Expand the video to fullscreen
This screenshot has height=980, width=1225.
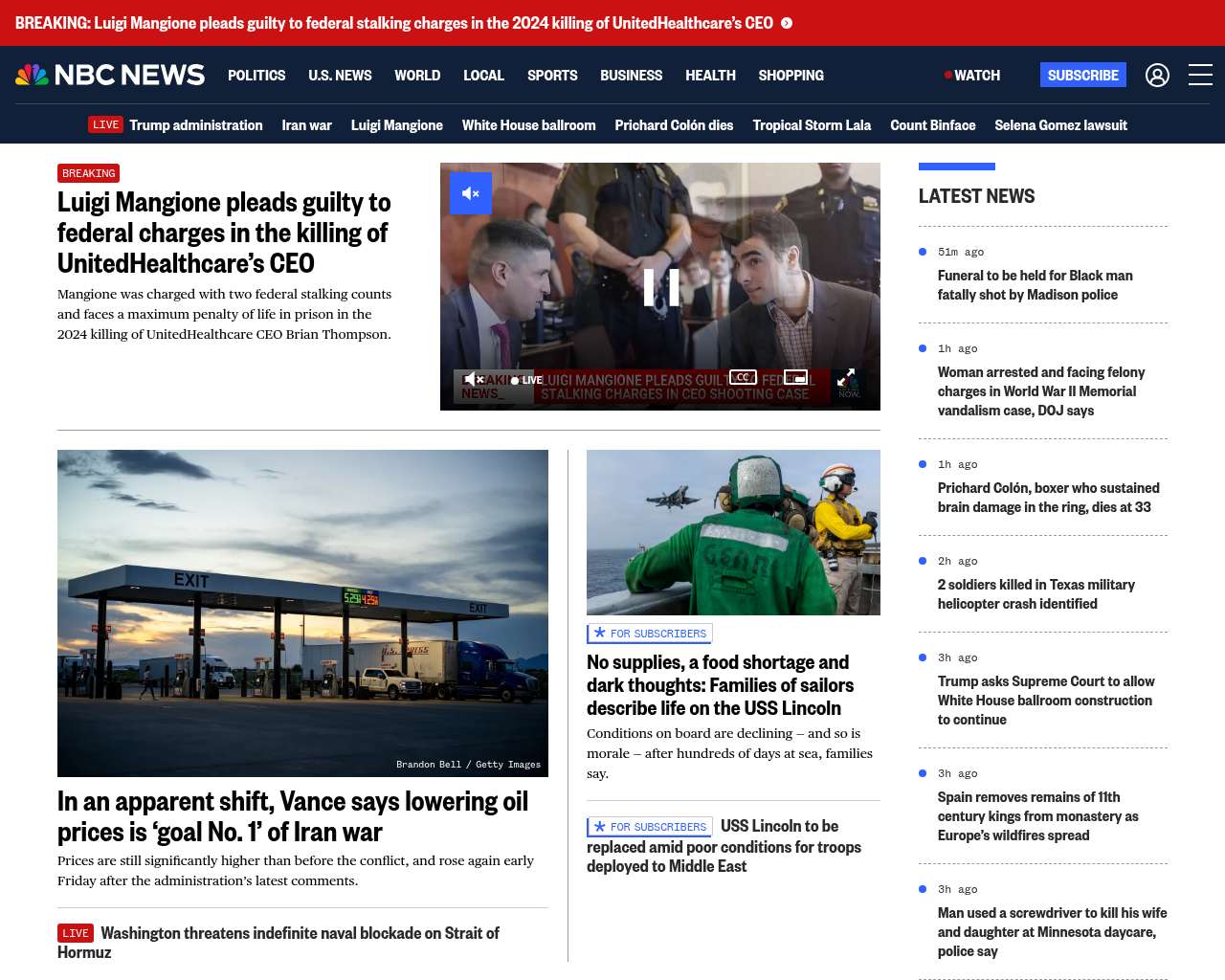(x=846, y=378)
